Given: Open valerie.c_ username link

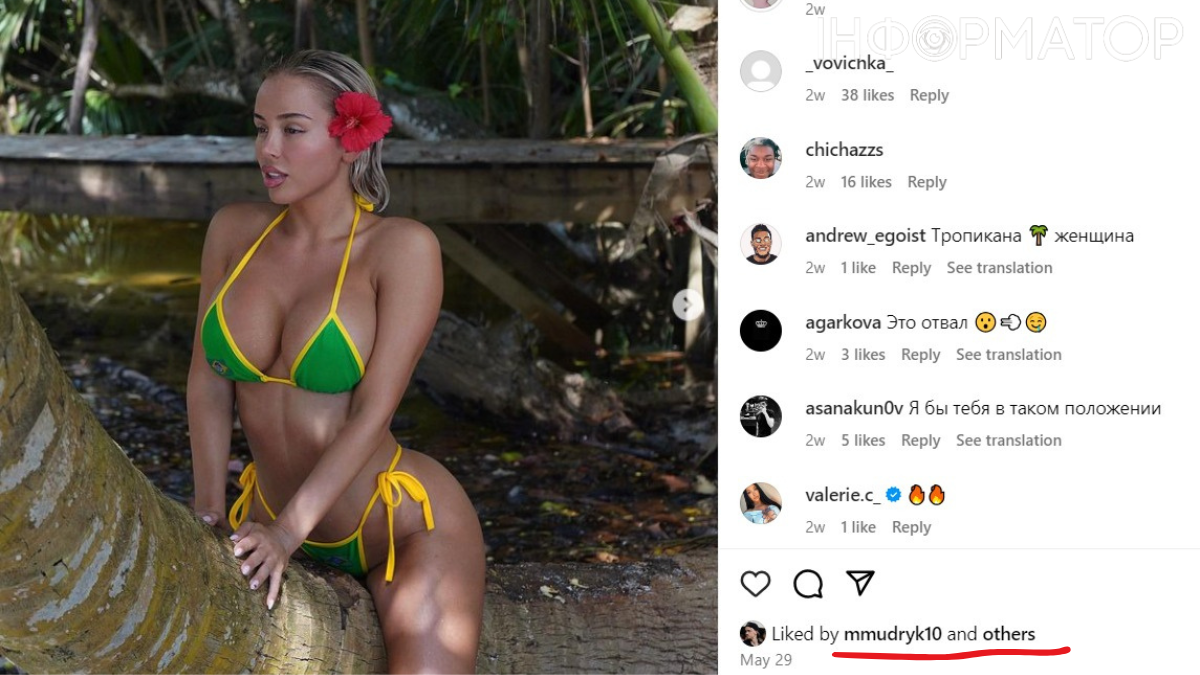Looking at the screenshot, I should (x=843, y=495).
